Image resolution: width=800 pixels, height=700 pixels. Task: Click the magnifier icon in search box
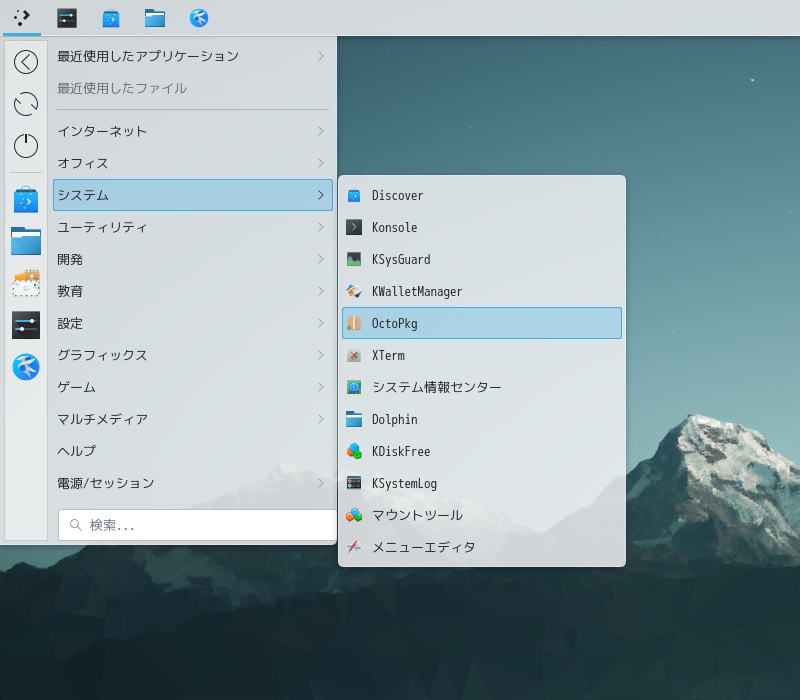click(x=76, y=525)
